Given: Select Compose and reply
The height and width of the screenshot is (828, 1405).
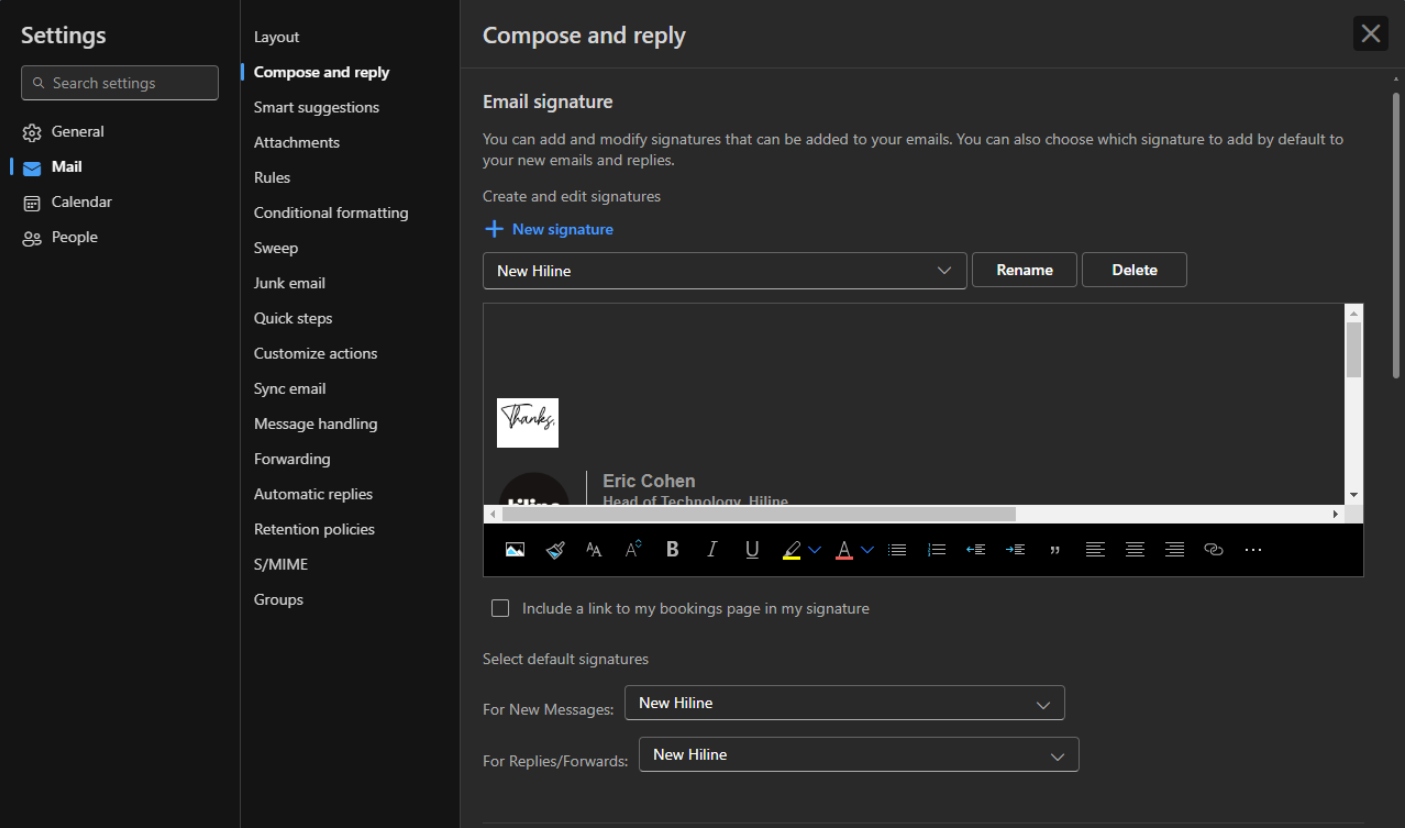Looking at the screenshot, I should pos(321,72).
